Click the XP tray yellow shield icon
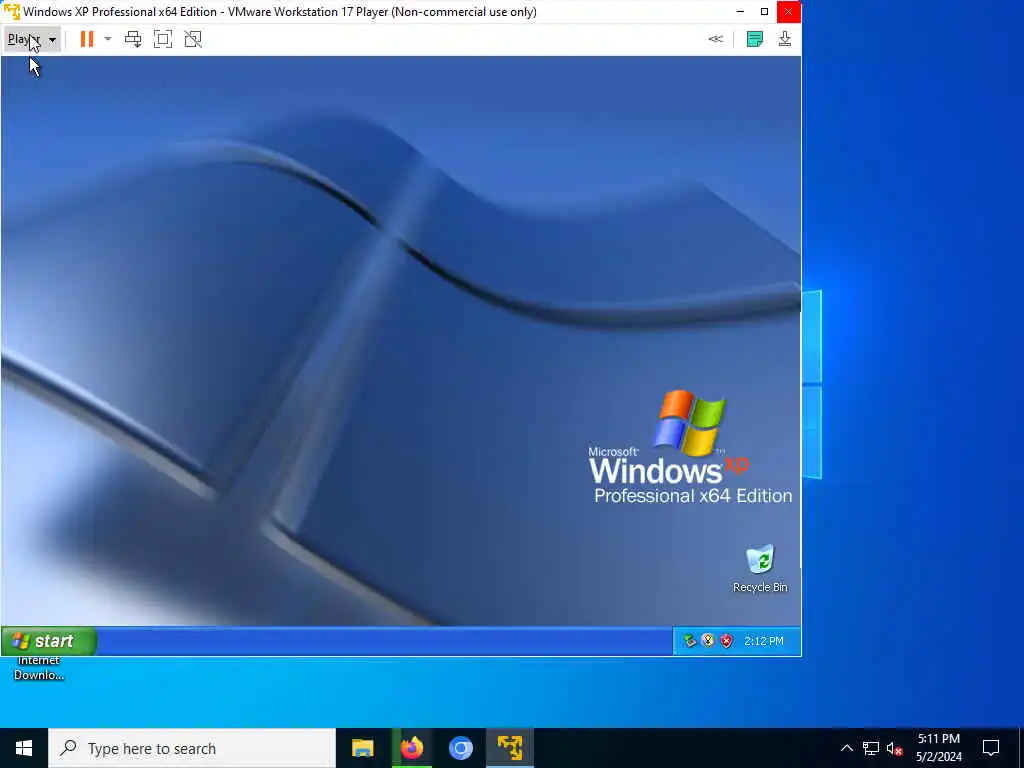This screenshot has width=1024, height=768. coord(708,641)
